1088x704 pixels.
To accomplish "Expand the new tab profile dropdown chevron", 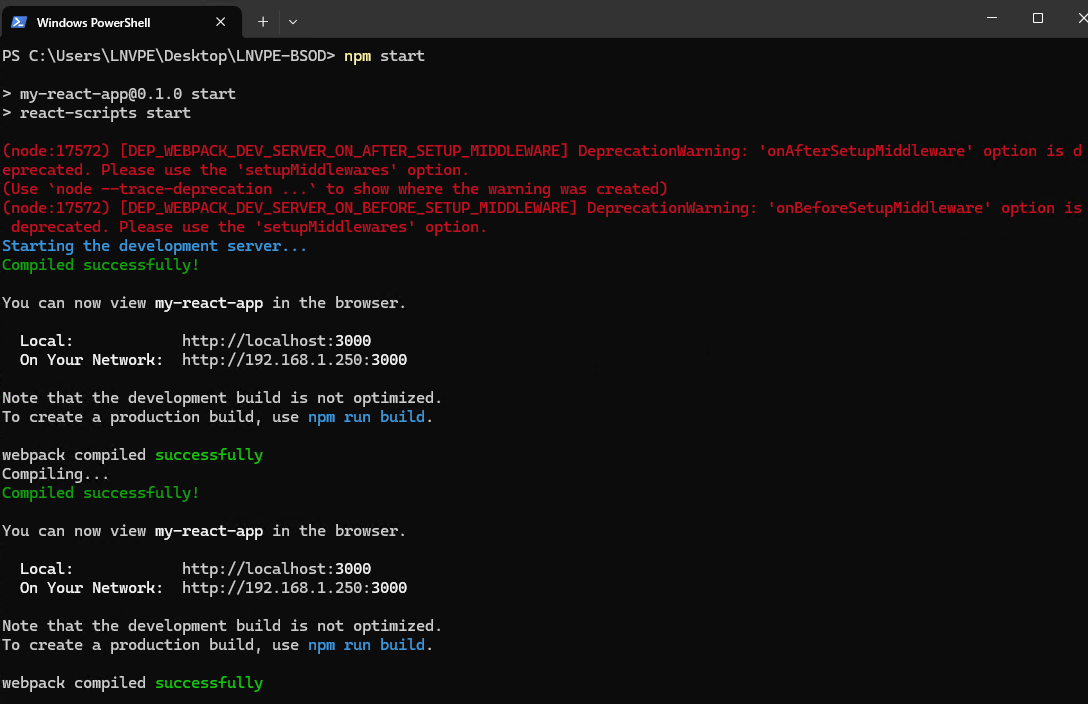I will pos(293,21).
